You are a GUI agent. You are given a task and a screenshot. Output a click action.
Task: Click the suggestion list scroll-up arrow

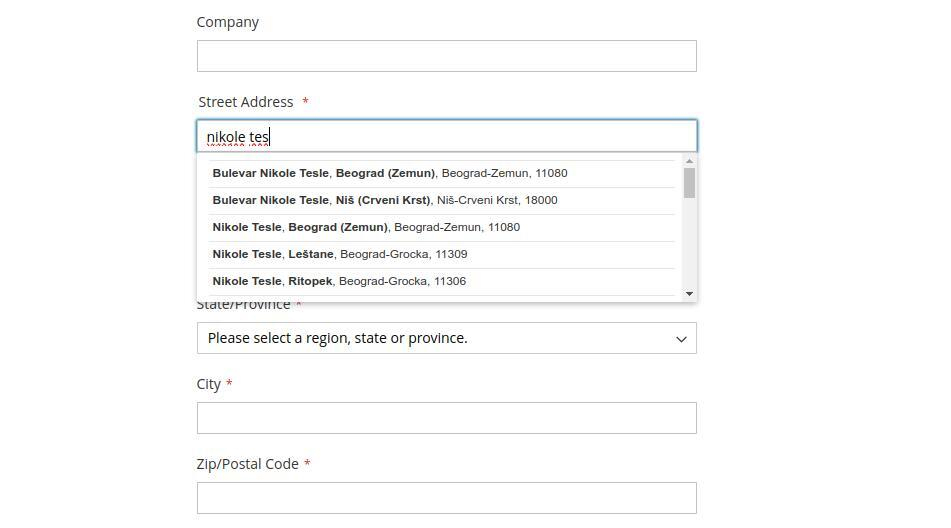point(689,161)
